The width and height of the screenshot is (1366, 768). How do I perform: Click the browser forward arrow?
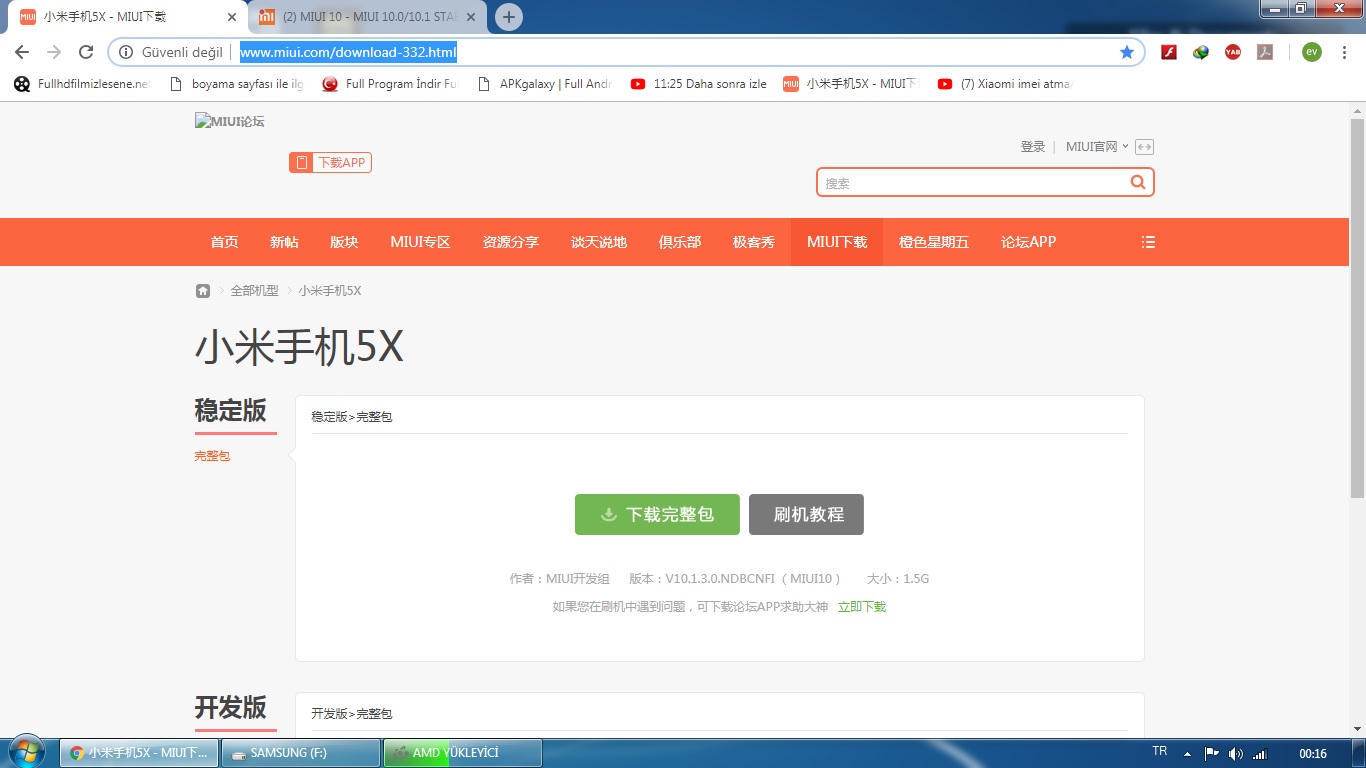(54, 52)
